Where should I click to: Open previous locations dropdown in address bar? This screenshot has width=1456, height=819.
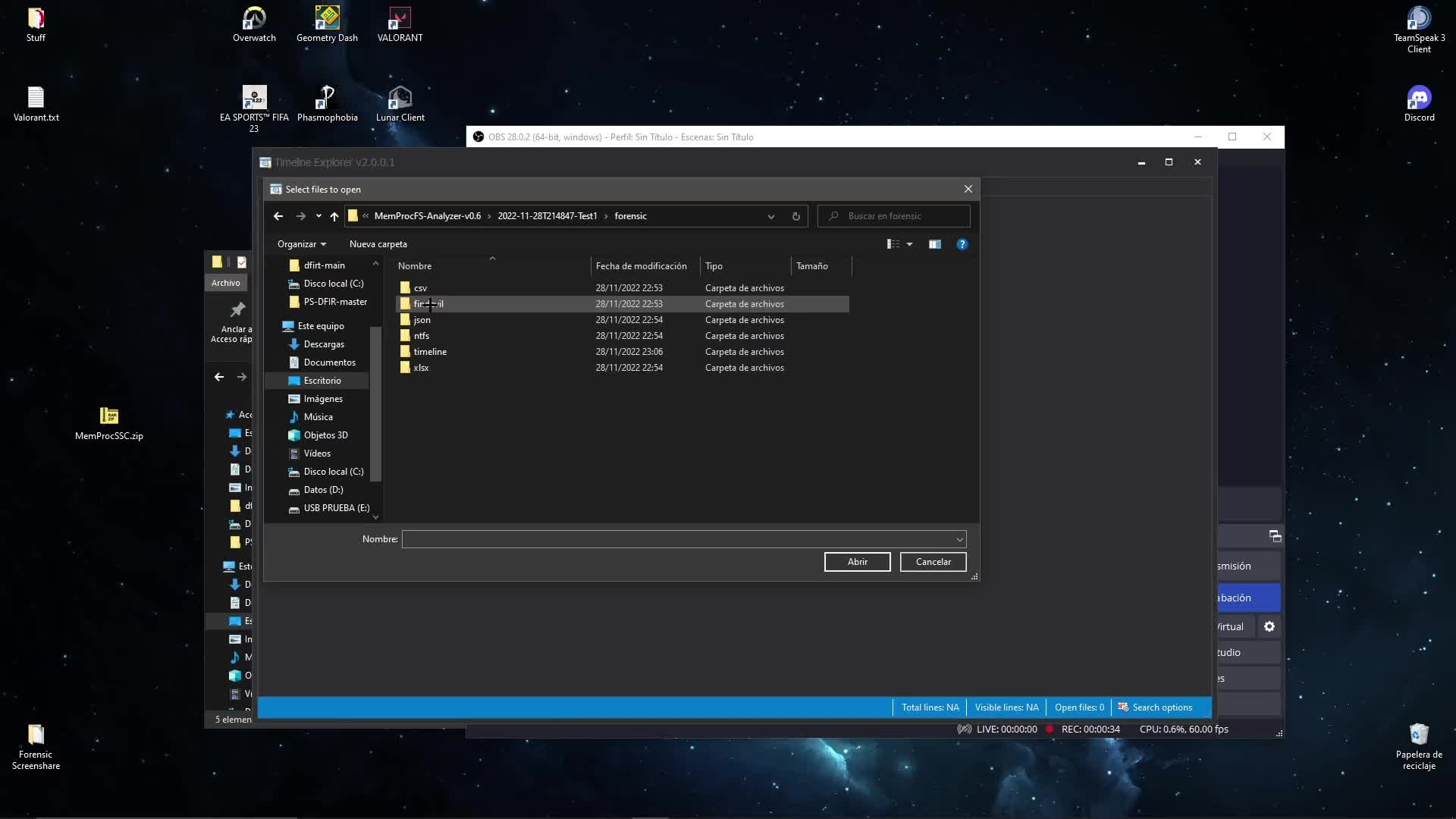770,216
